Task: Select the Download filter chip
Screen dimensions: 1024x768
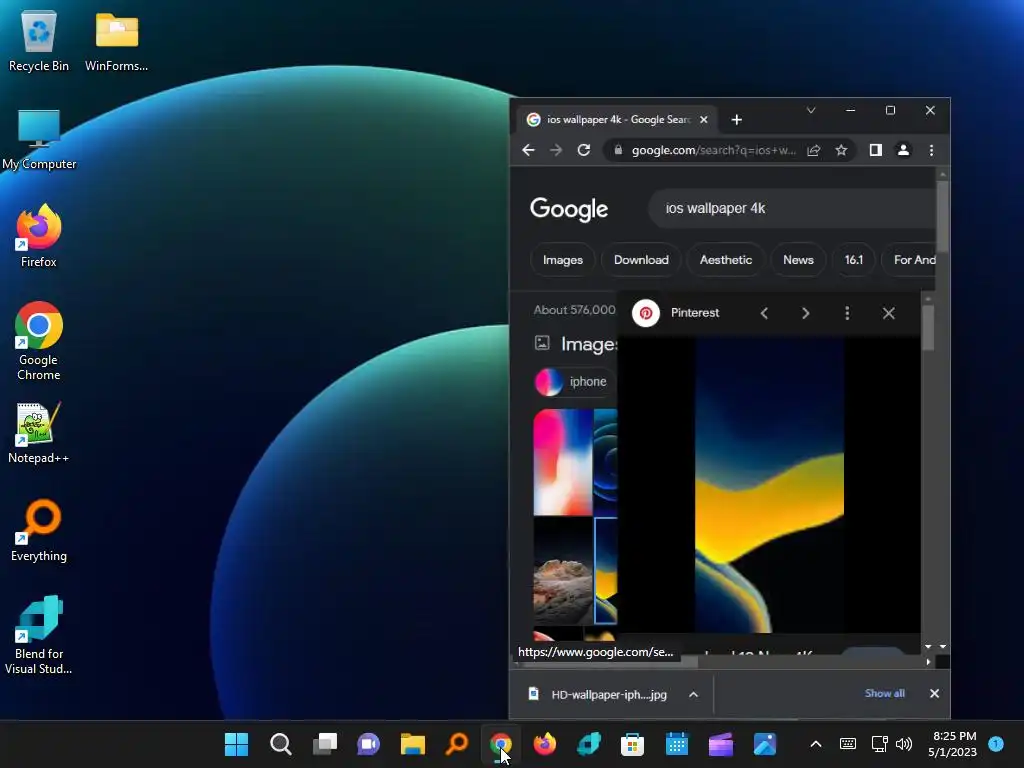Action: click(641, 260)
